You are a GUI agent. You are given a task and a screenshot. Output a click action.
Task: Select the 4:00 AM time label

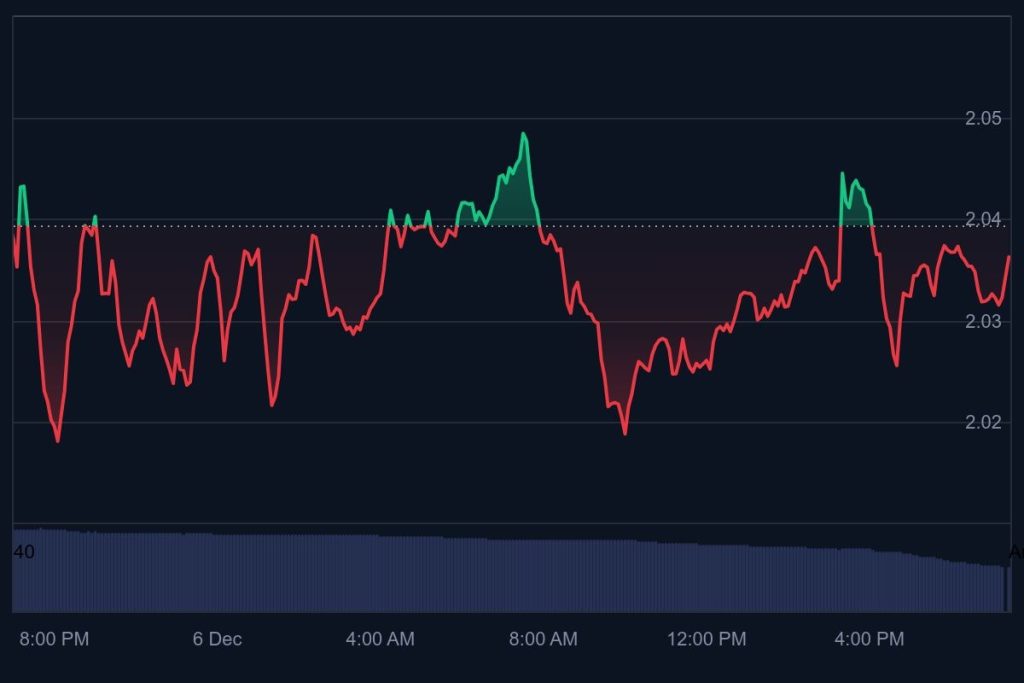pyautogui.click(x=380, y=639)
